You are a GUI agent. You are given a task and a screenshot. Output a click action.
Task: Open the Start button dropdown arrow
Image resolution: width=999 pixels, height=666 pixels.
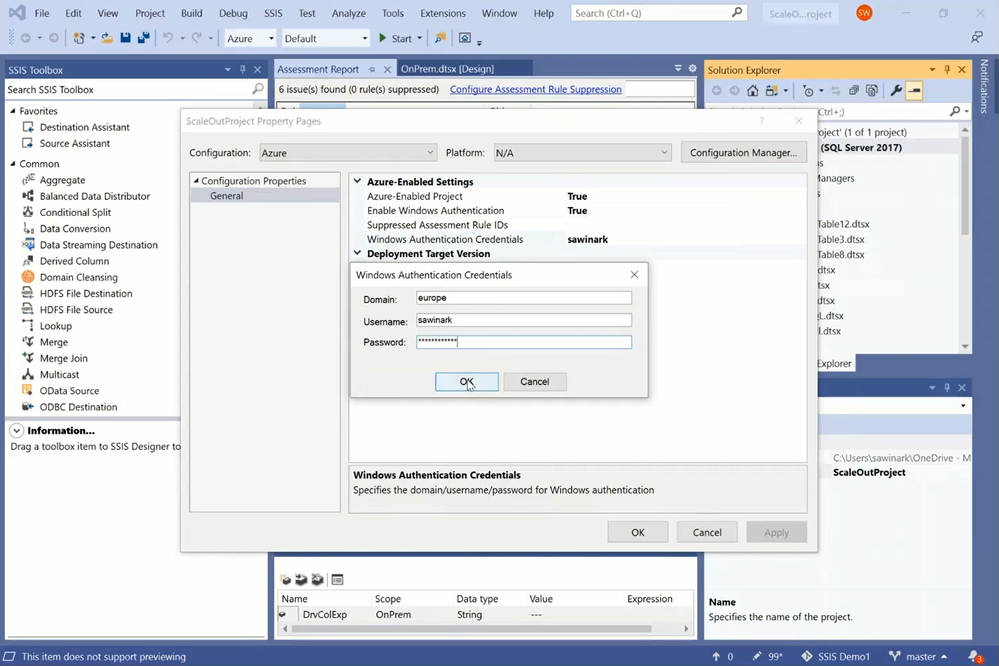click(419, 38)
